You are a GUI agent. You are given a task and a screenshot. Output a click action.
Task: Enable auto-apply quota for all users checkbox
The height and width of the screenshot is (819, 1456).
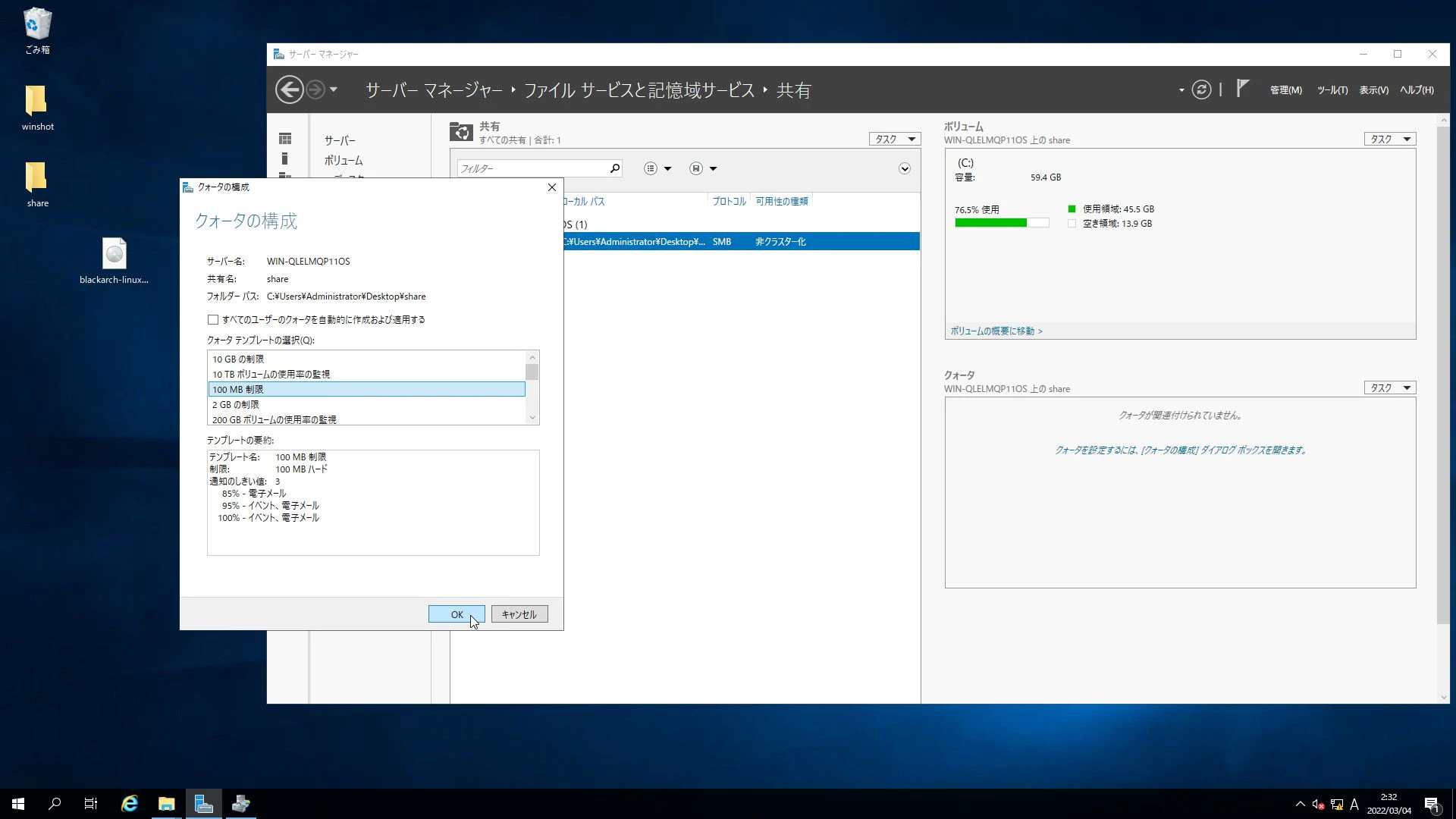213,320
